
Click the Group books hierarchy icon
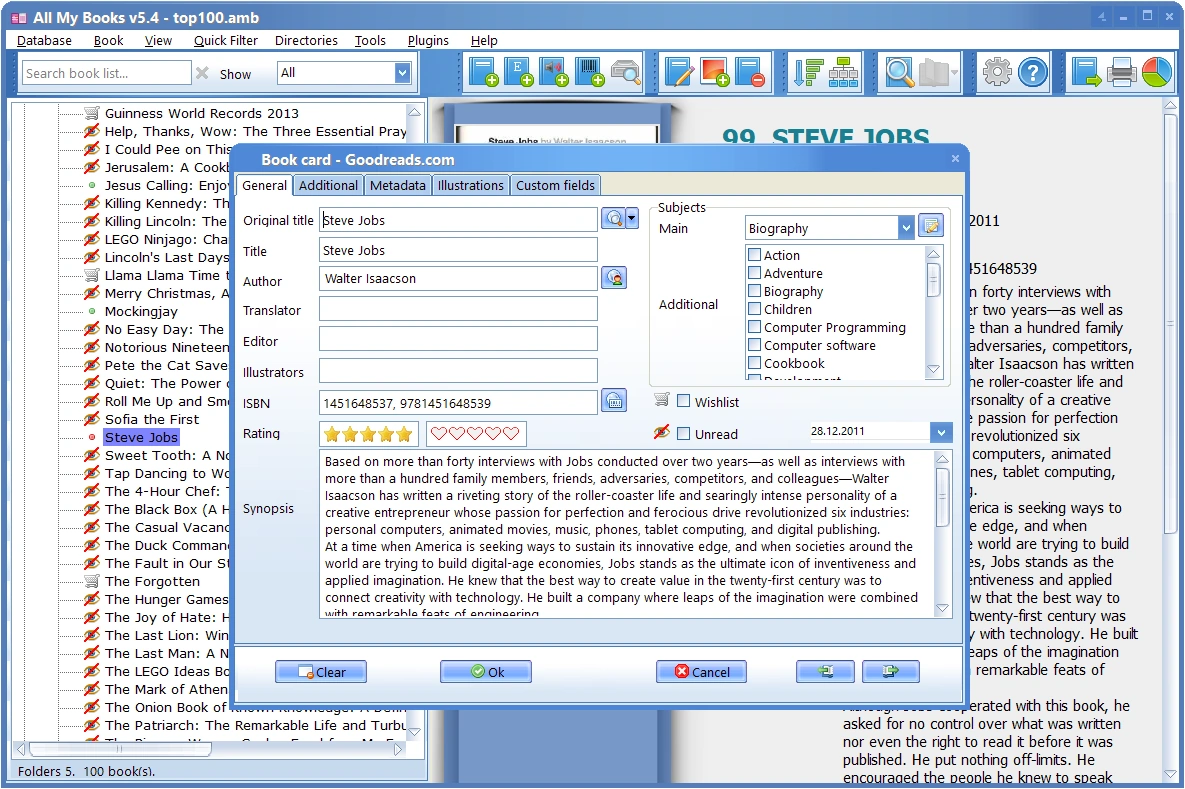(x=843, y=73)
